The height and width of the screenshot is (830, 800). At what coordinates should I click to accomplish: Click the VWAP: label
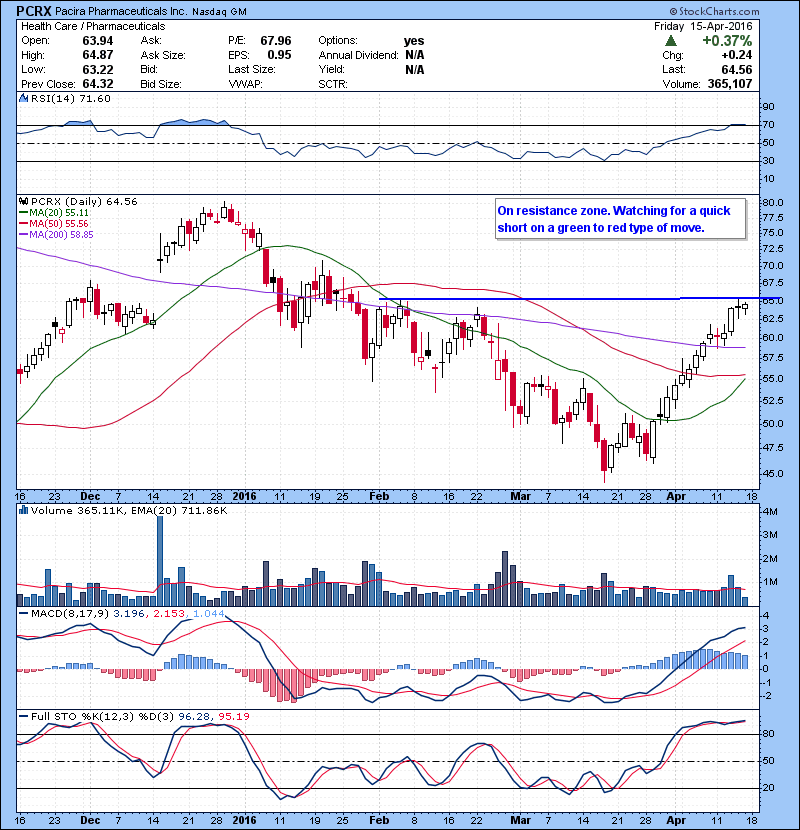(x=246, y=84)
